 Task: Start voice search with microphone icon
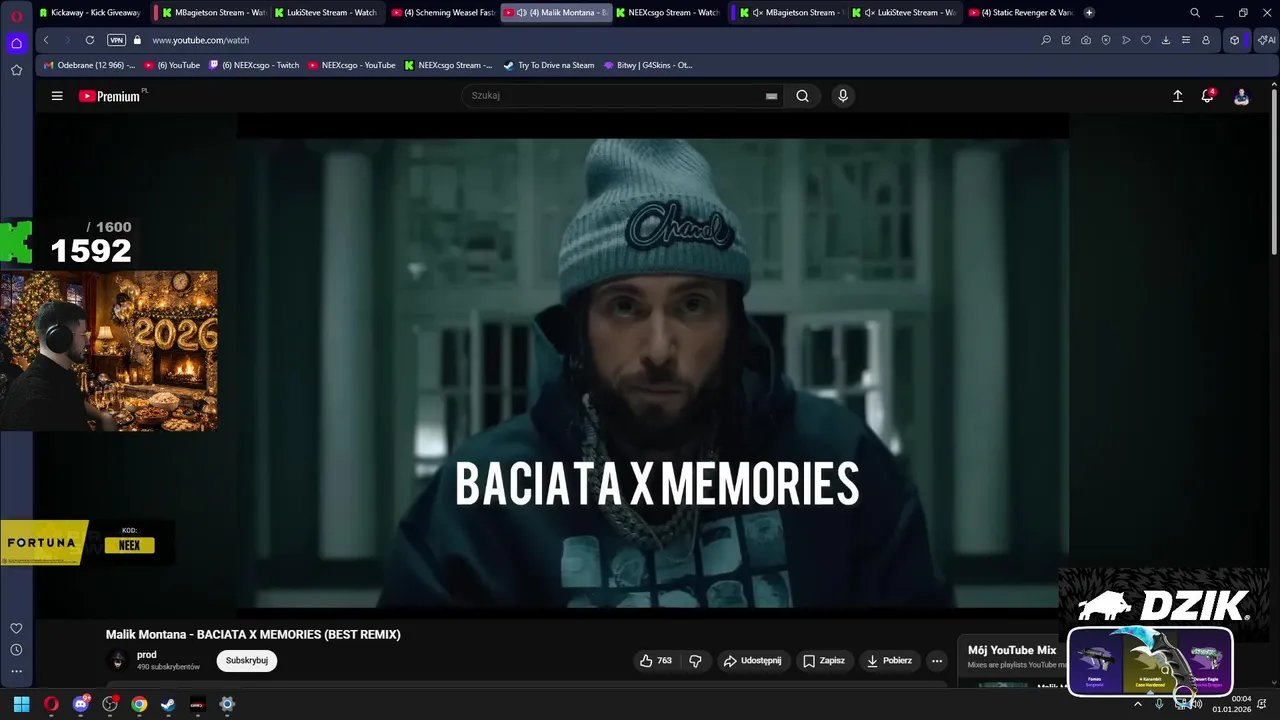[843, 96]
